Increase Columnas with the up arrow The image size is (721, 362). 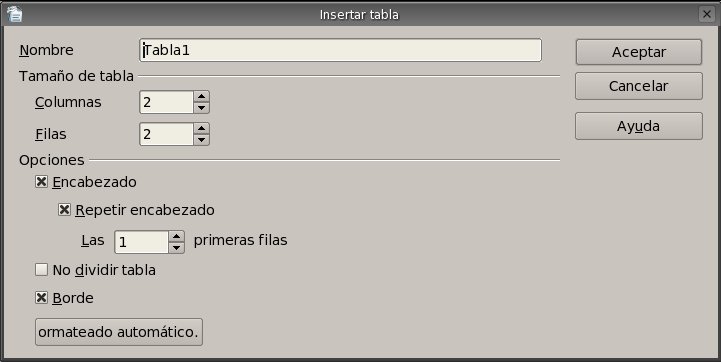(201, 97)
